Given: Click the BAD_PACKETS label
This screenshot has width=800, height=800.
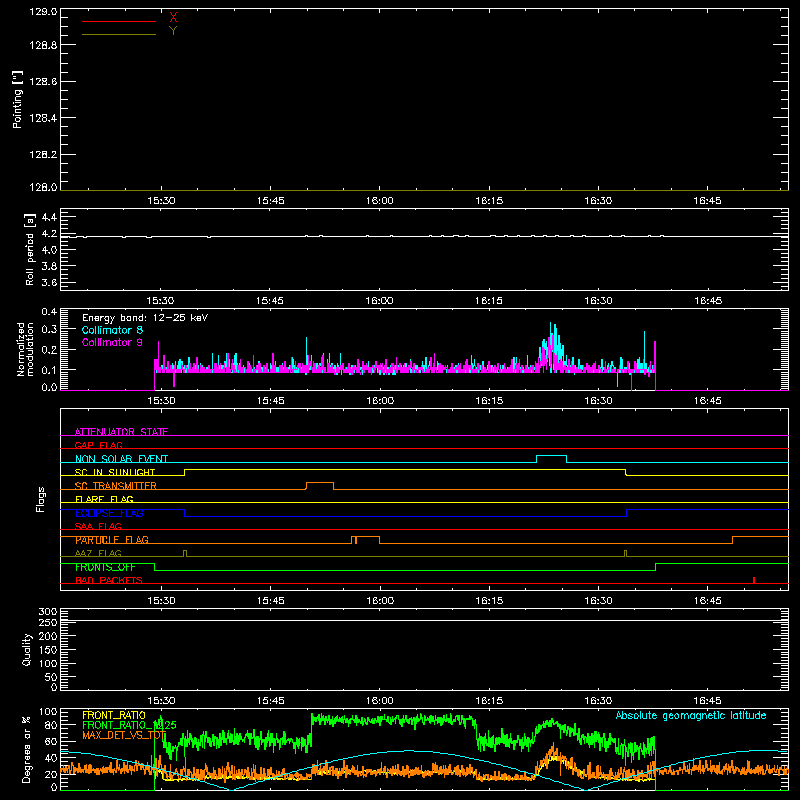Looking at the screenshot, I should tap(109, 580).
